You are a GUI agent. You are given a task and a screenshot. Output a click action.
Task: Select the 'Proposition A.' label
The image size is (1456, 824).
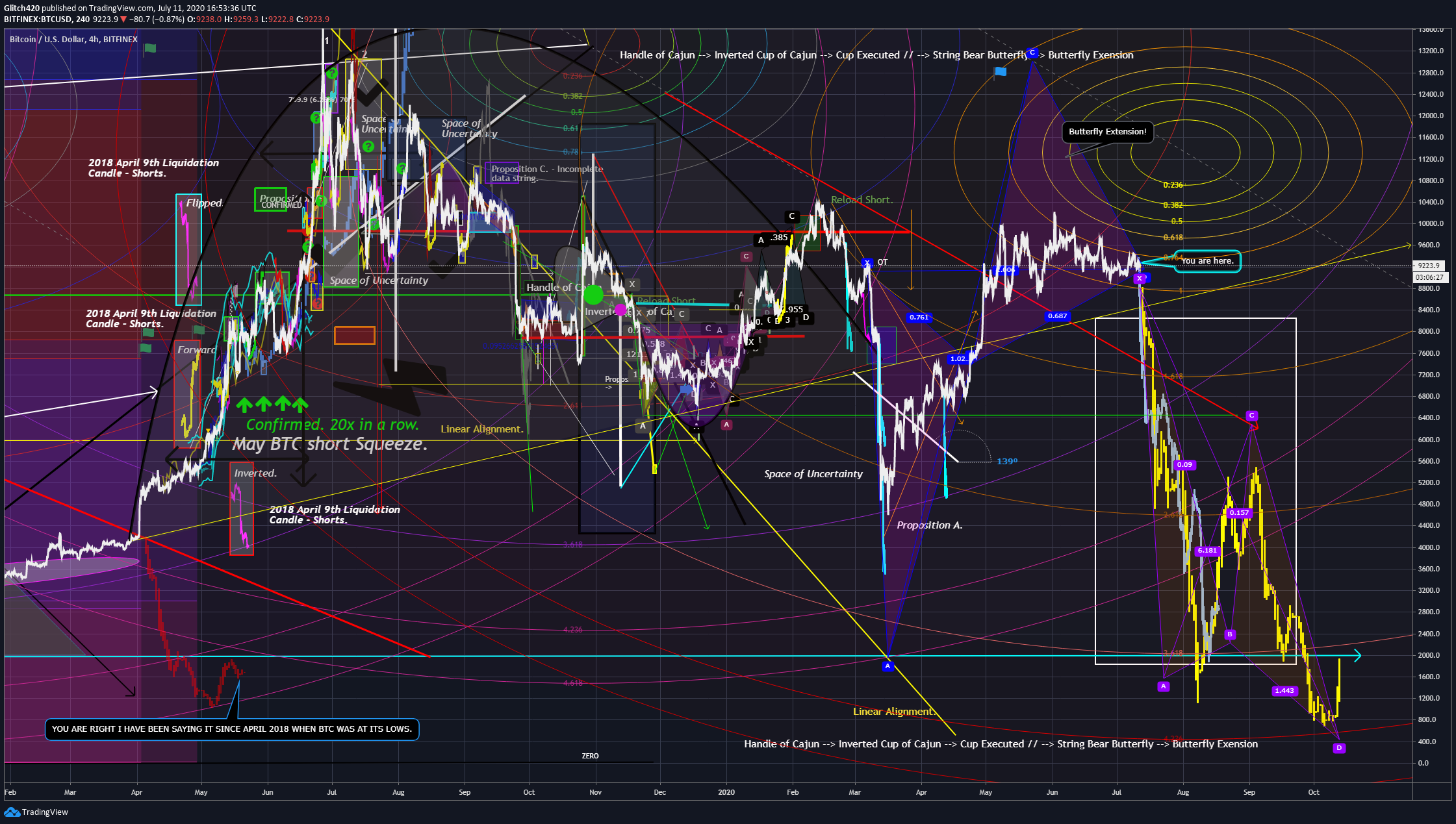coord(930,525)
